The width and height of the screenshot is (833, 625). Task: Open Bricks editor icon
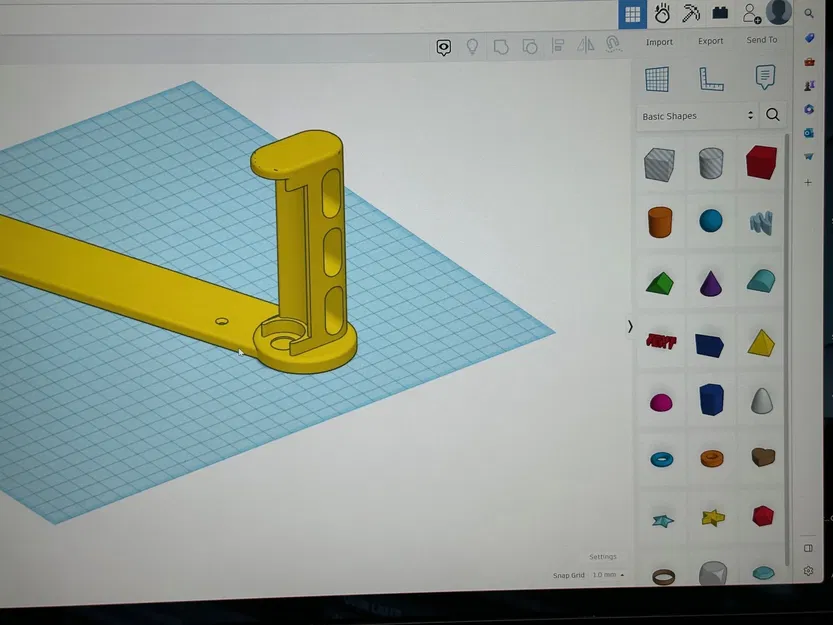[x=720, y=13]
